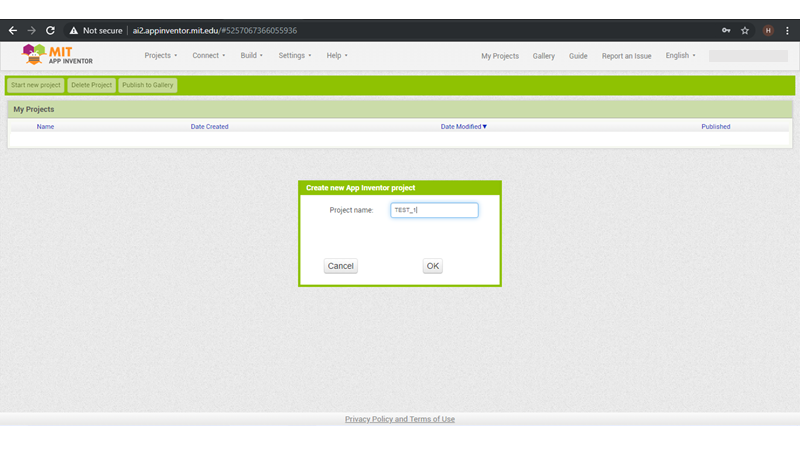
Task: Cancel the new project dialog
Action: point(340,266)
